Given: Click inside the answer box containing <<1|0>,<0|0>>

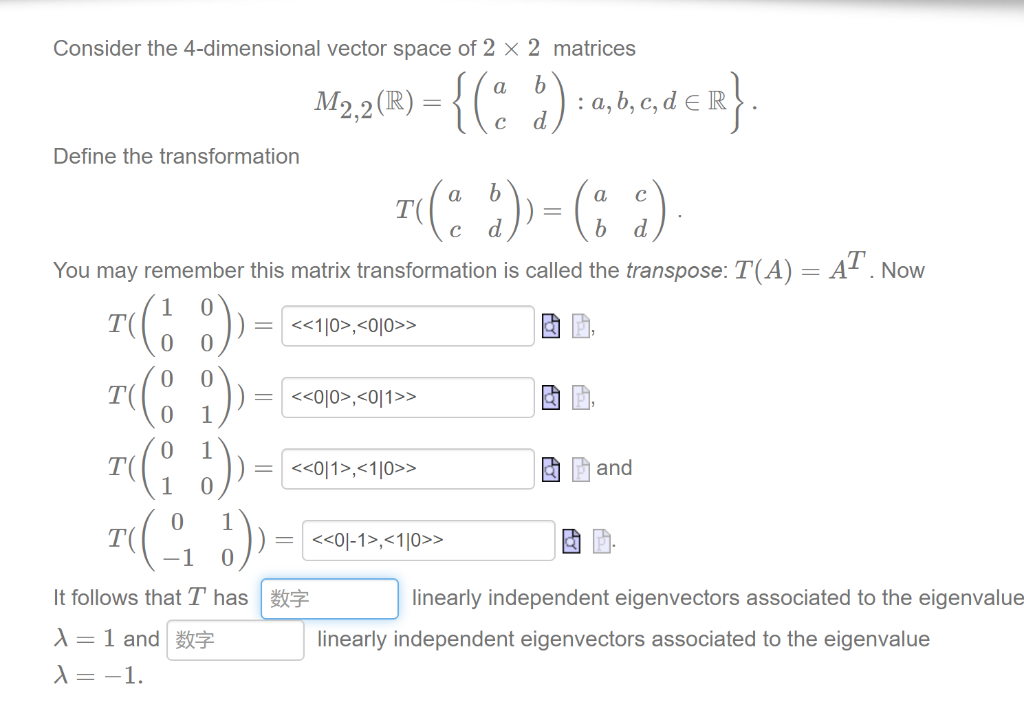Looking at the screenshot, I should coord(407,325).
